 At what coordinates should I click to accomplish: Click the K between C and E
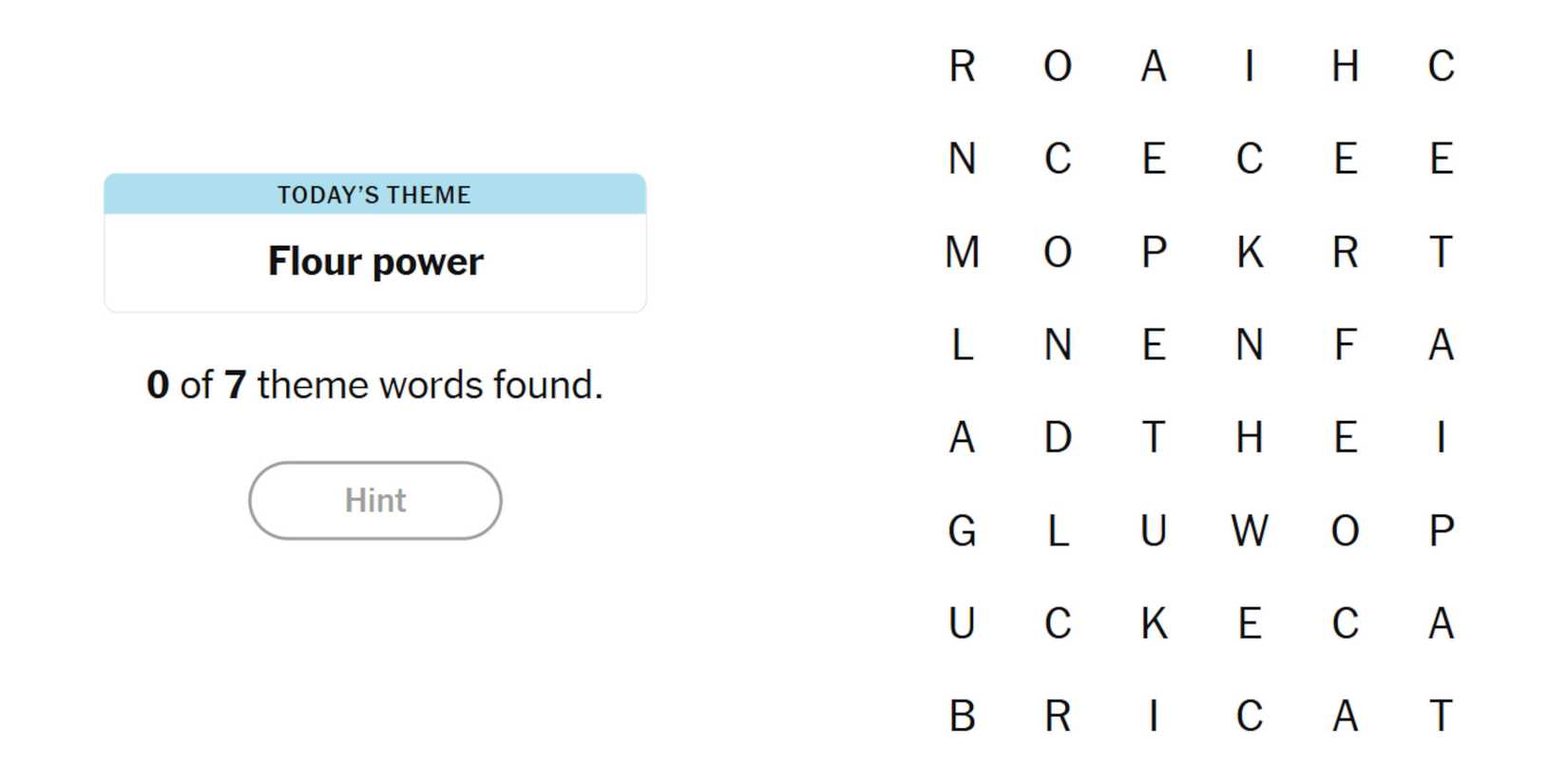[1154, 624]
